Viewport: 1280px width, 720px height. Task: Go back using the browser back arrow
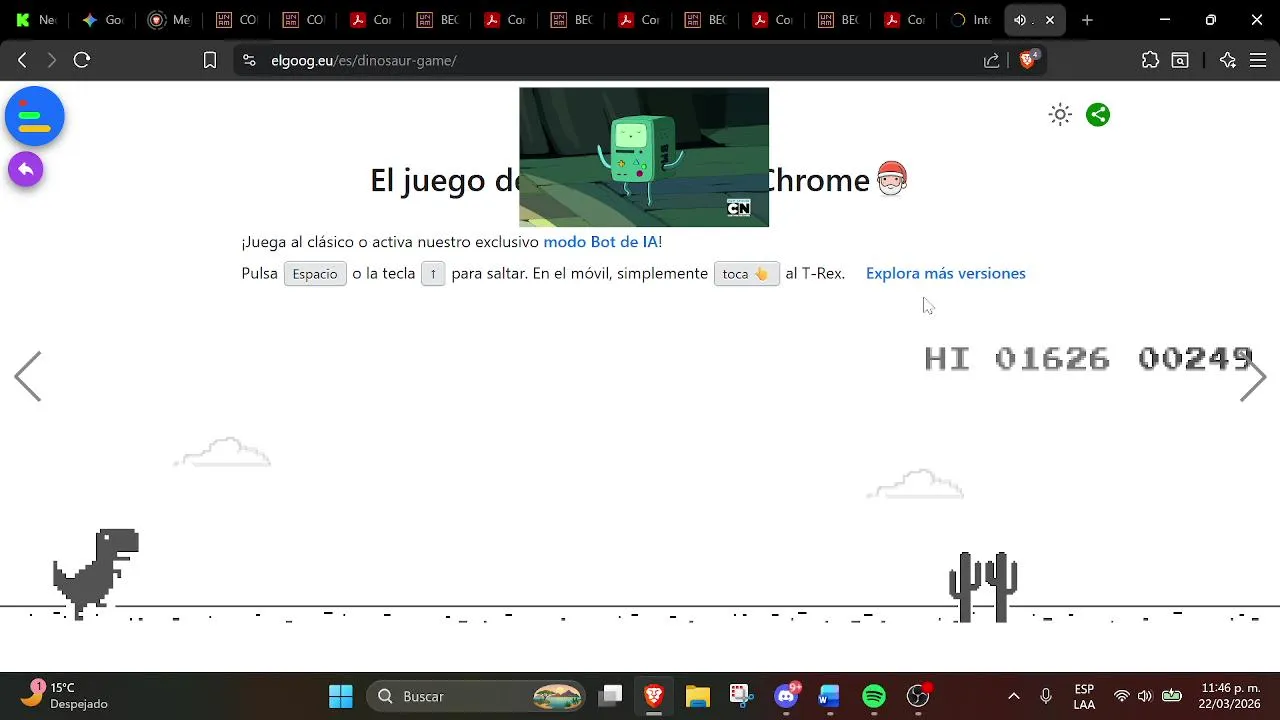22,60
